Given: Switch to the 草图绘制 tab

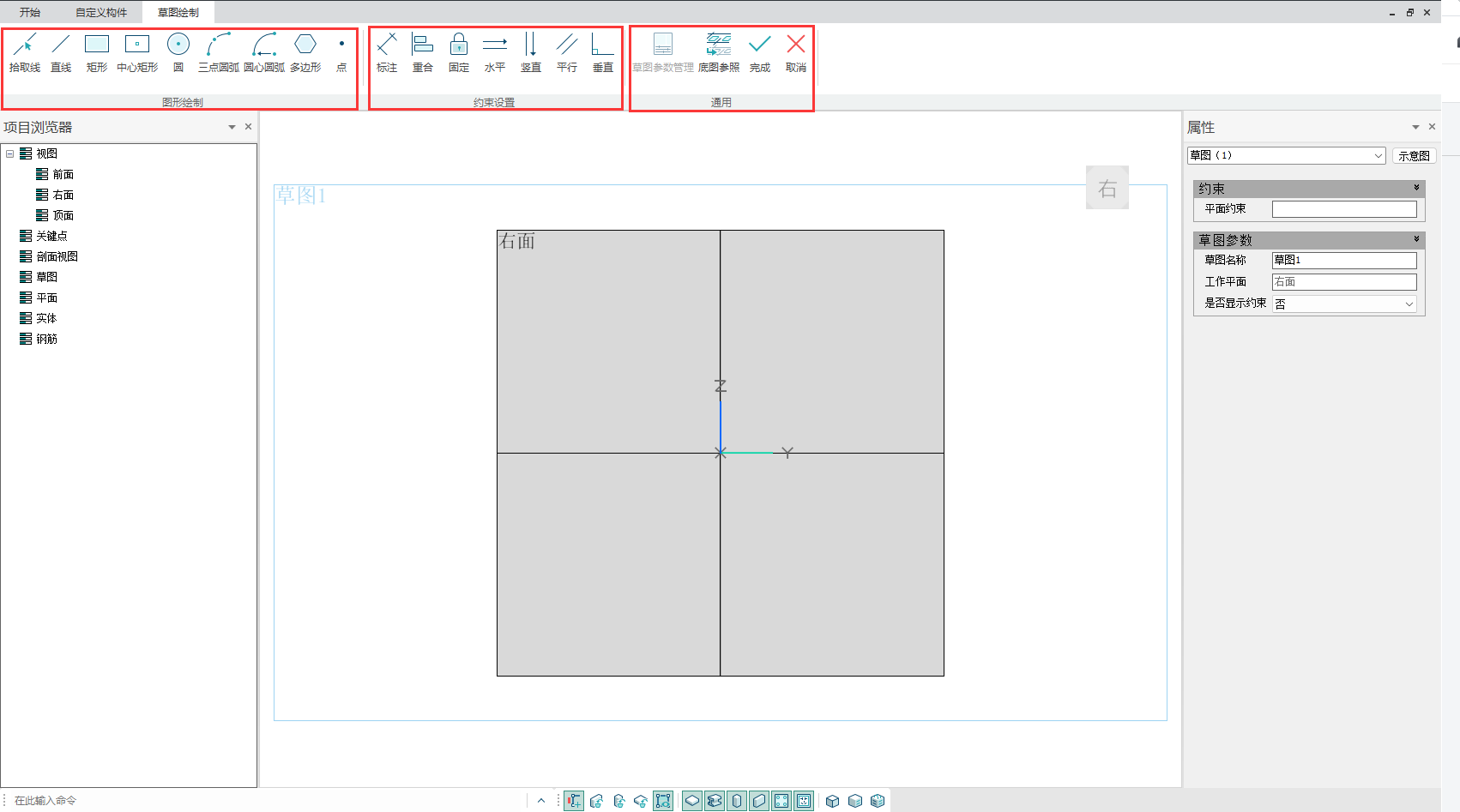Looking at the screenshot, I should 178,12.
